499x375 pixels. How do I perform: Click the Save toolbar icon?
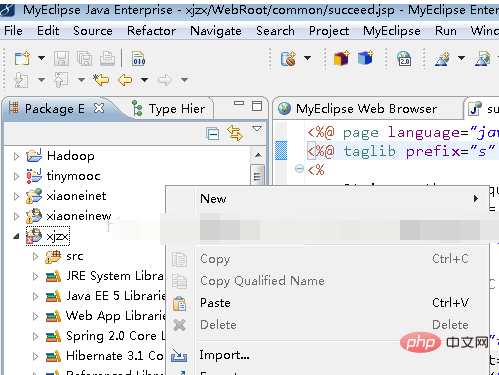(x=61, y=59)
